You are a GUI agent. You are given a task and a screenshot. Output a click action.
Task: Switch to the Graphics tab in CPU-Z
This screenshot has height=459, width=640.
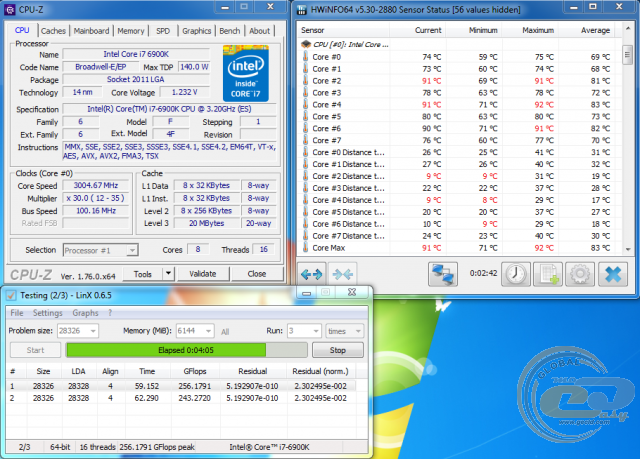point(197,31)
